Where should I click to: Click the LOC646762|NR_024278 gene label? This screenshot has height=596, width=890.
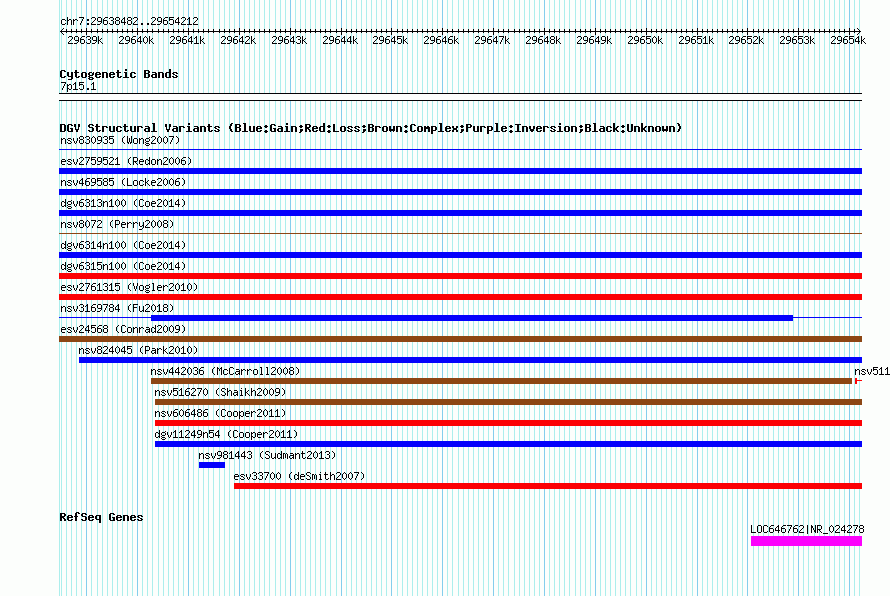coord(807,529)
